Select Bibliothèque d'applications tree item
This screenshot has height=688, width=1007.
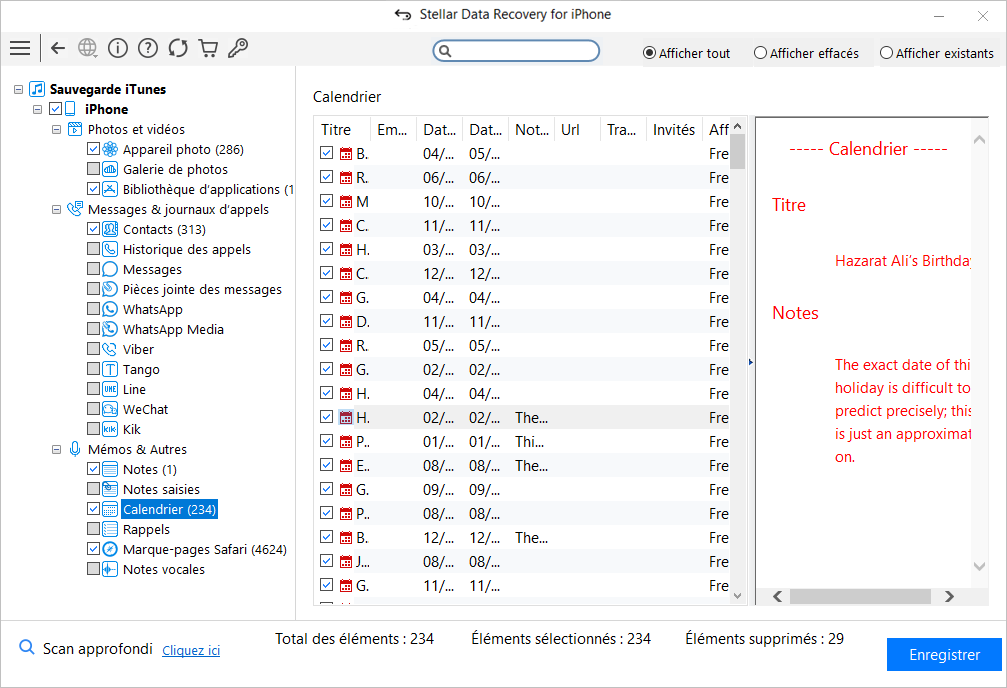(208, 190)
